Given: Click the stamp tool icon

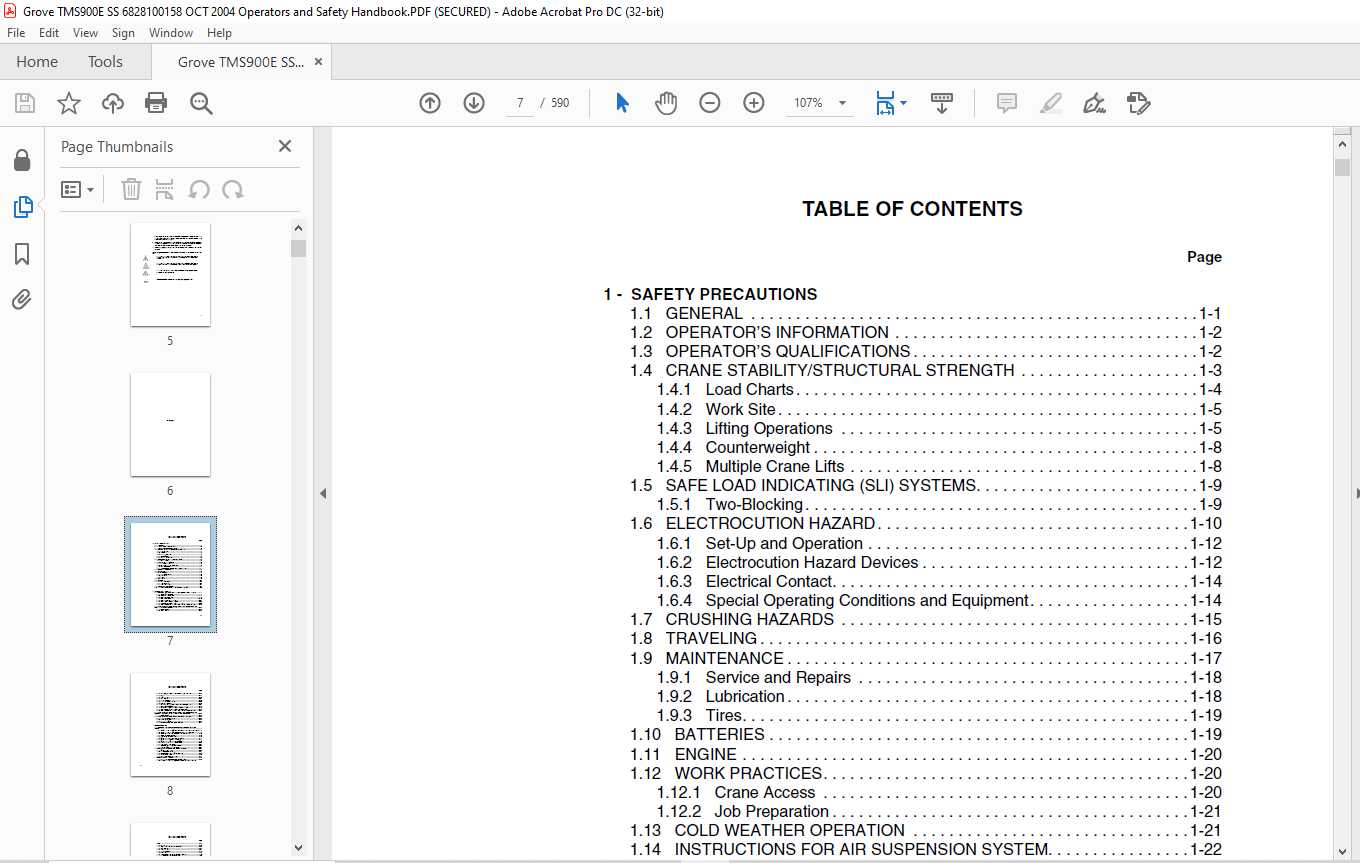Looking at the screenshot, I should [x=1138, y=103].
